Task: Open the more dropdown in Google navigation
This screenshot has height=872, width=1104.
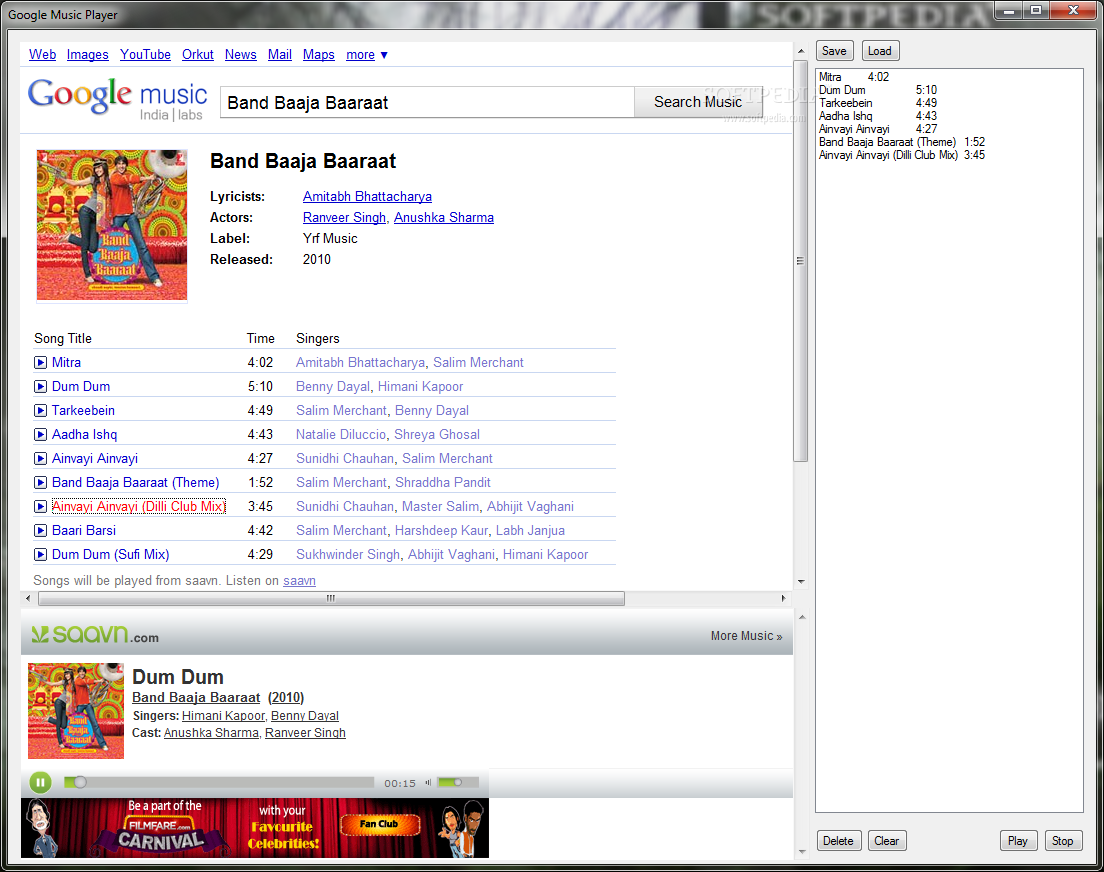Action: [367, 54]
